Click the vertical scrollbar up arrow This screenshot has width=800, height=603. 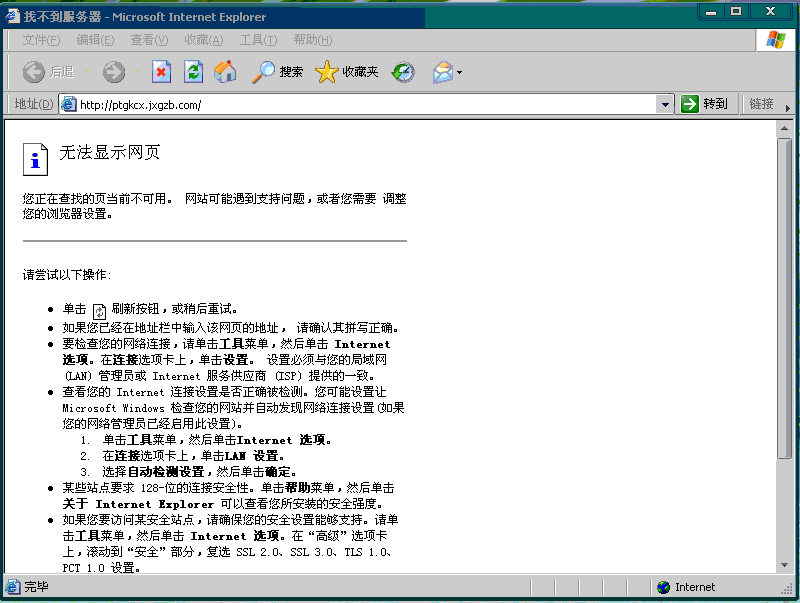tap(784, 129)
